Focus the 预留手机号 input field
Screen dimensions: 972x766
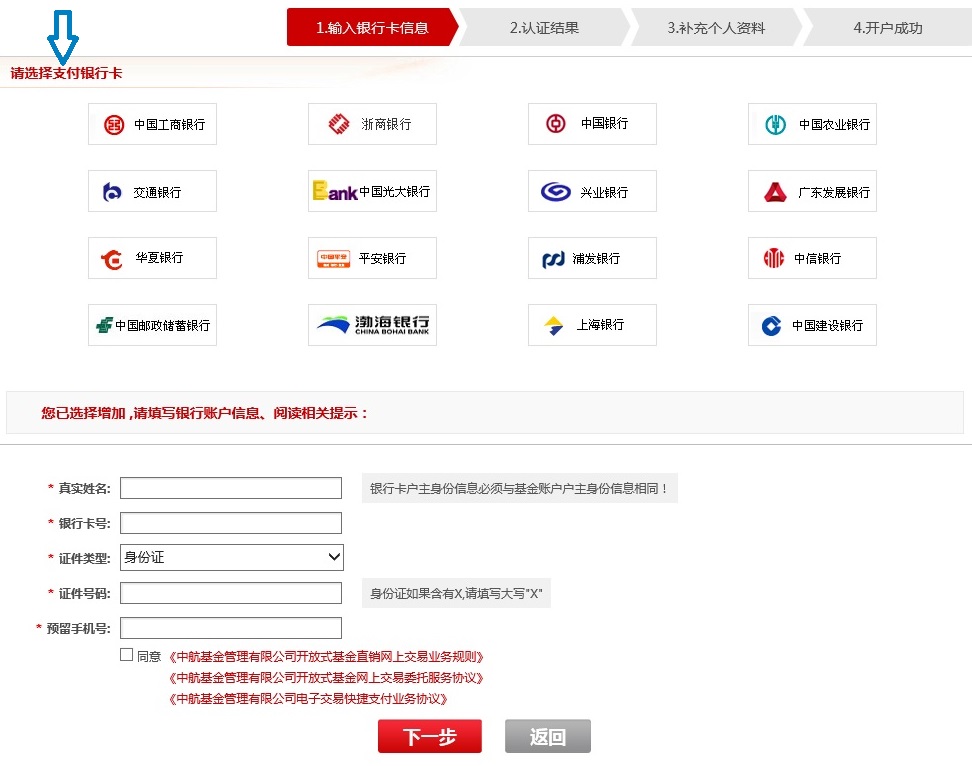coord(231,628)
